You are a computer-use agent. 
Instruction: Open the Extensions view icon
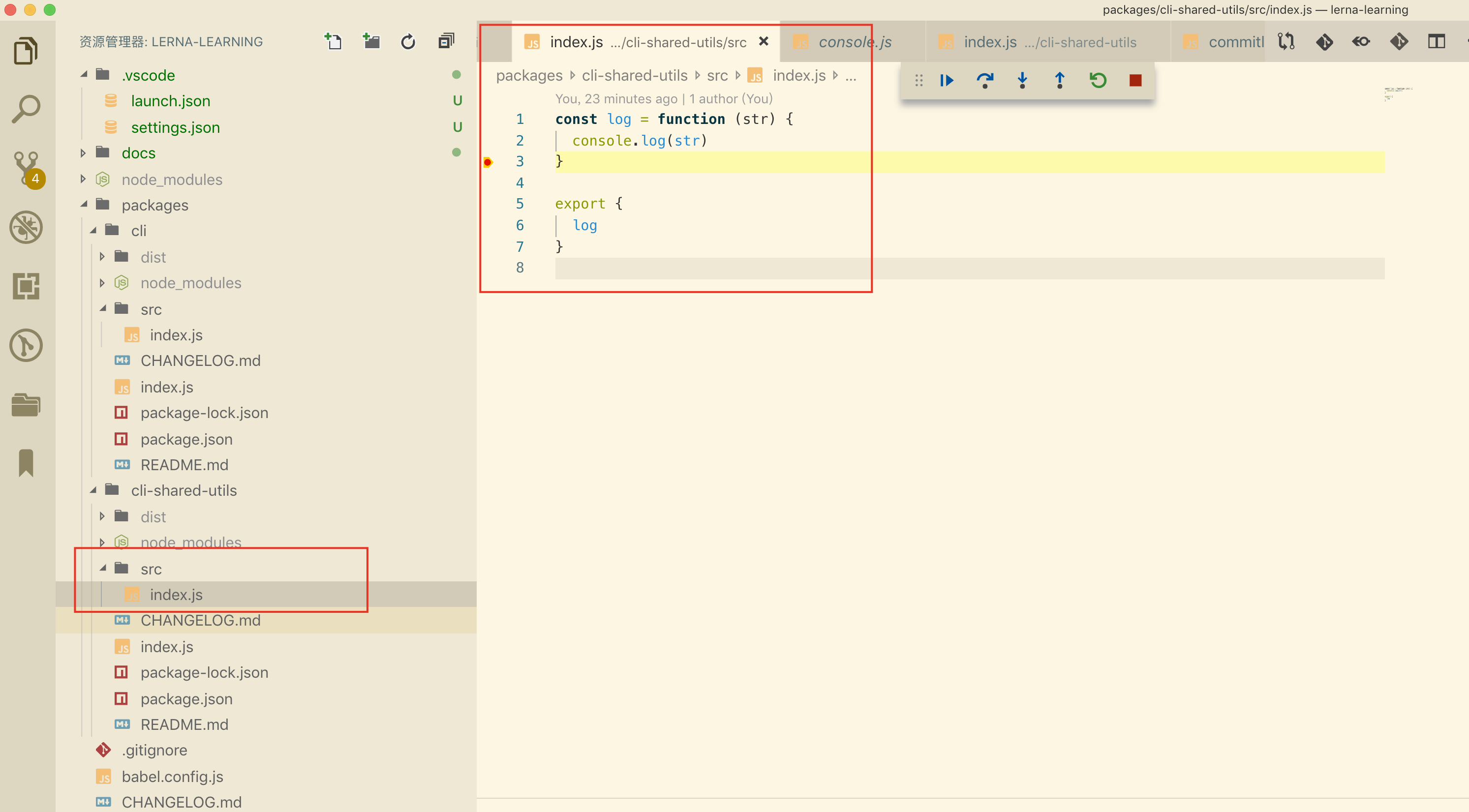(x=26, y=286)
